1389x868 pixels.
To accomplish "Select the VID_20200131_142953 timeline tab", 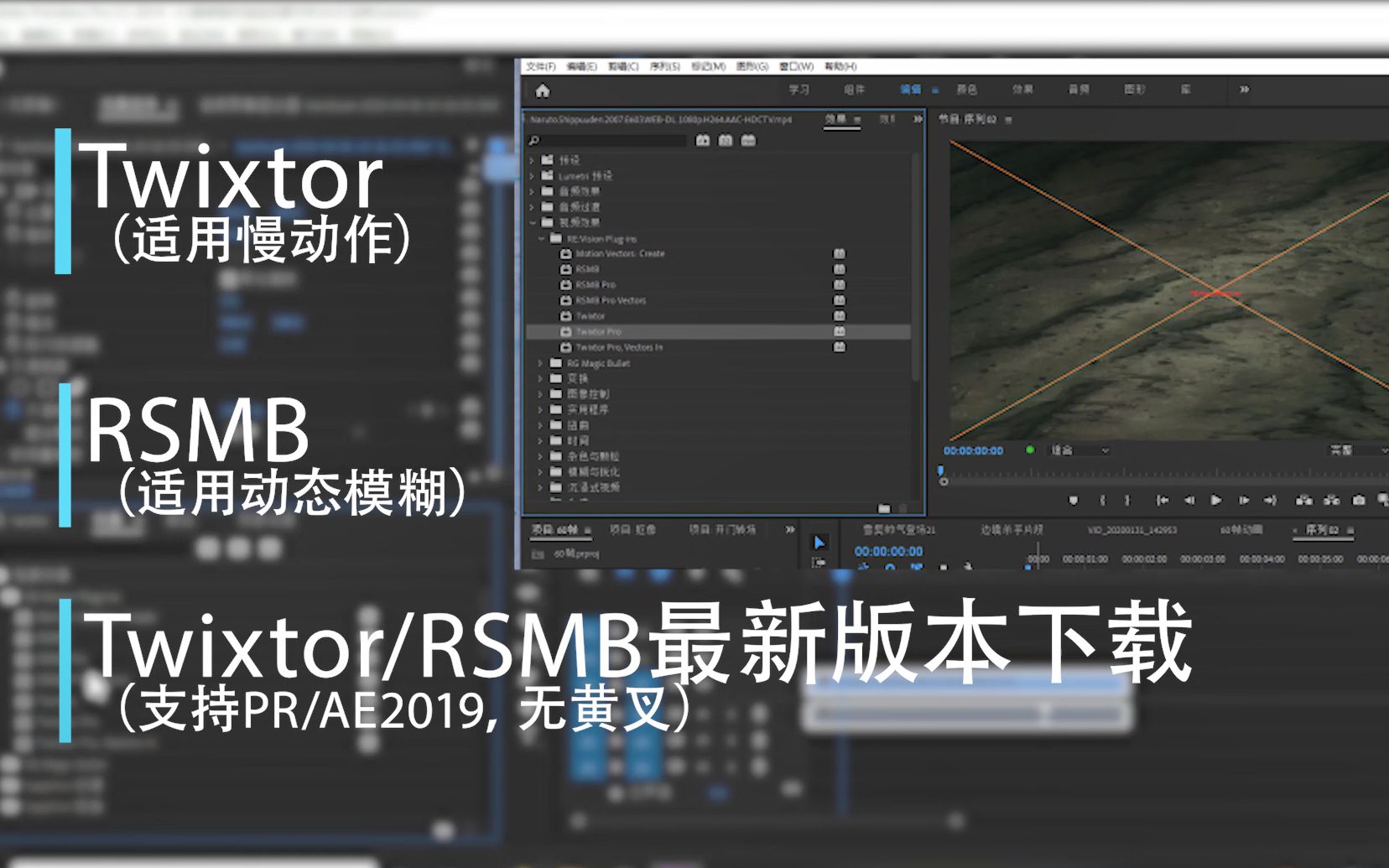I will pos(1132,530).
